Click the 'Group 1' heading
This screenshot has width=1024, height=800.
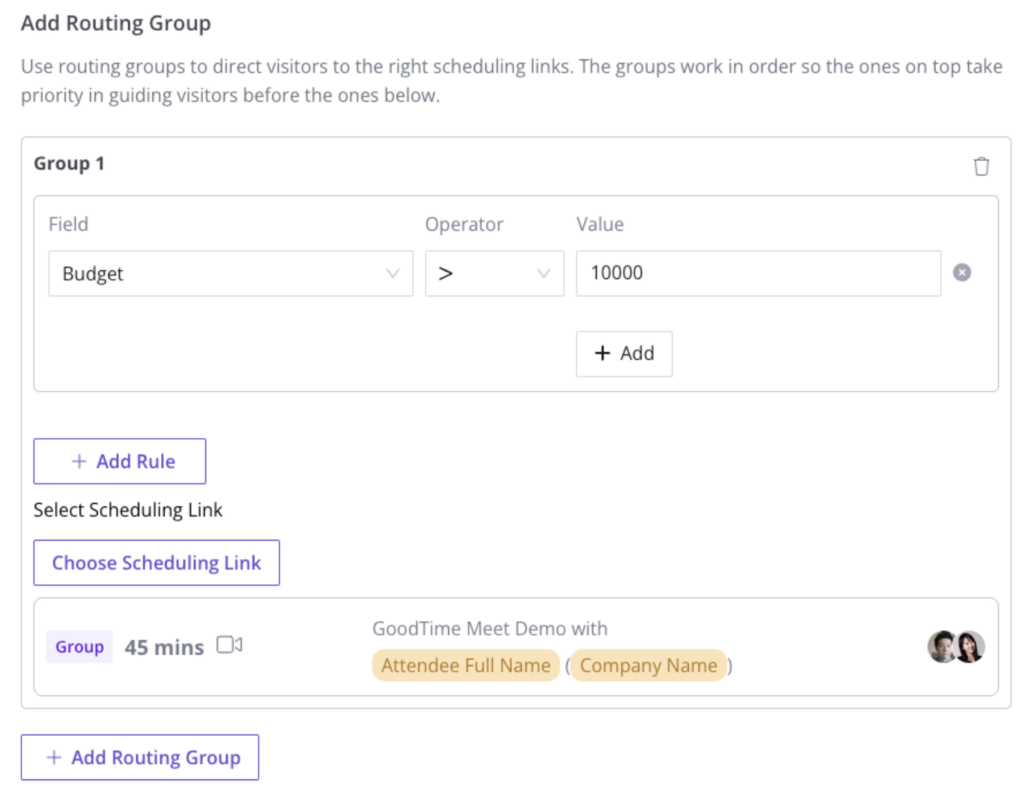[x=69, y=163]
